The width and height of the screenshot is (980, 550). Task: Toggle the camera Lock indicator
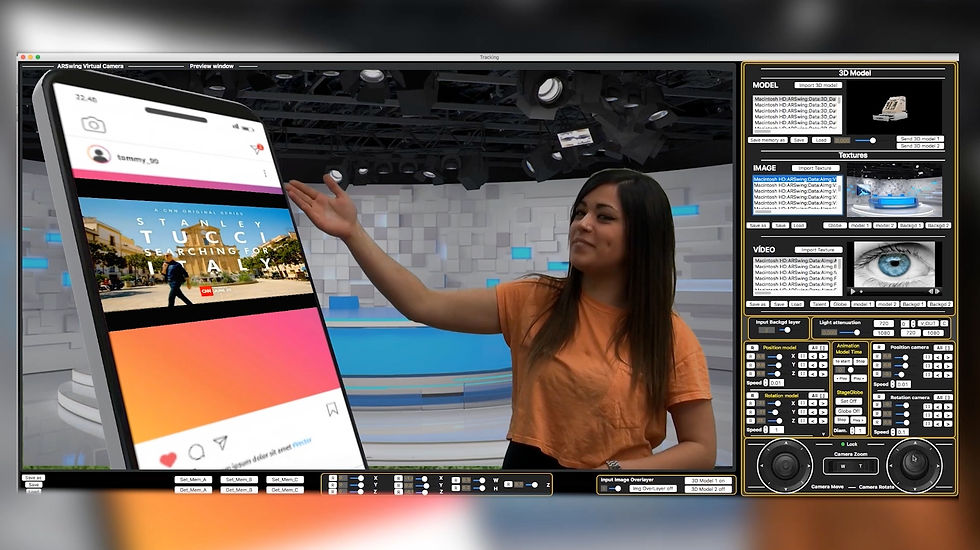pyautogui.click(x=843, y=444)
